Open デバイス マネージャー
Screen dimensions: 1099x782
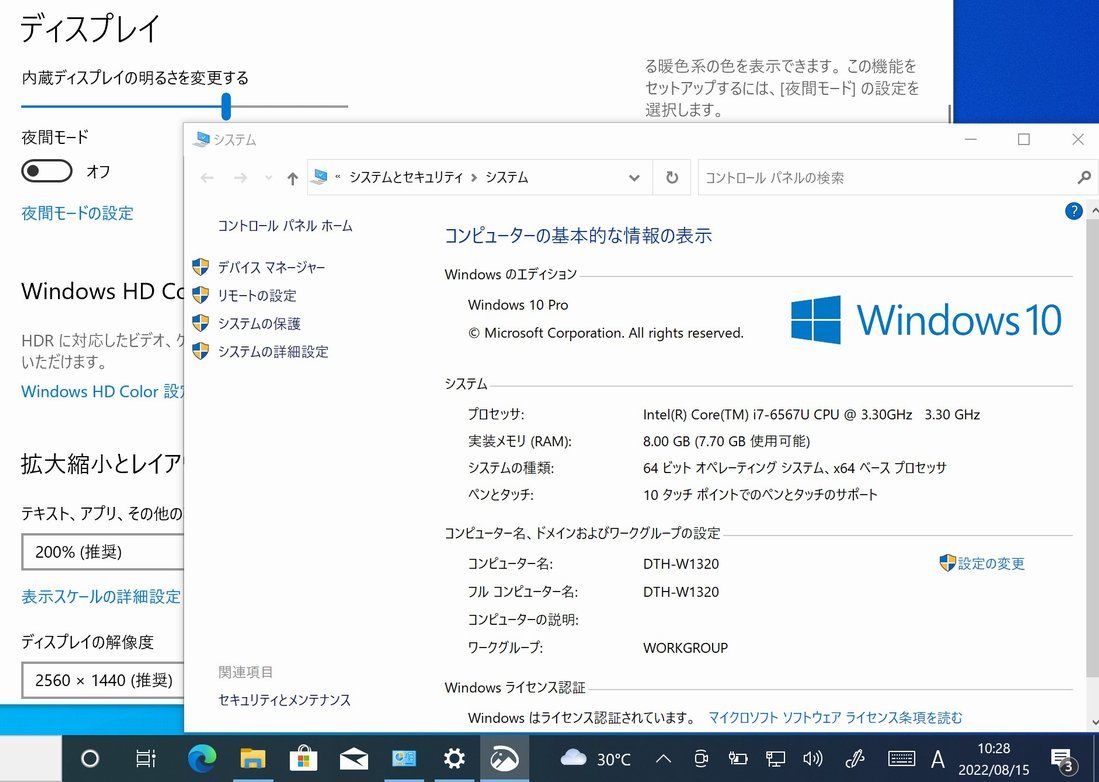coord(271,267)
